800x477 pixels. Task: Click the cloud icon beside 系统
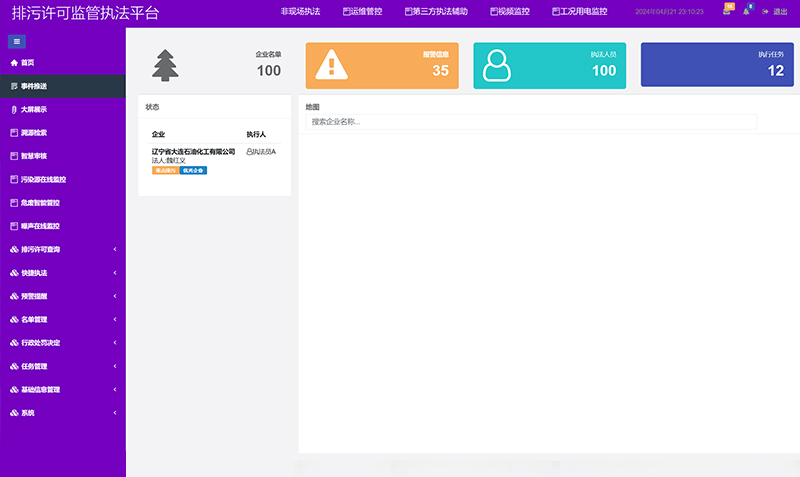[x=14, y=413]
